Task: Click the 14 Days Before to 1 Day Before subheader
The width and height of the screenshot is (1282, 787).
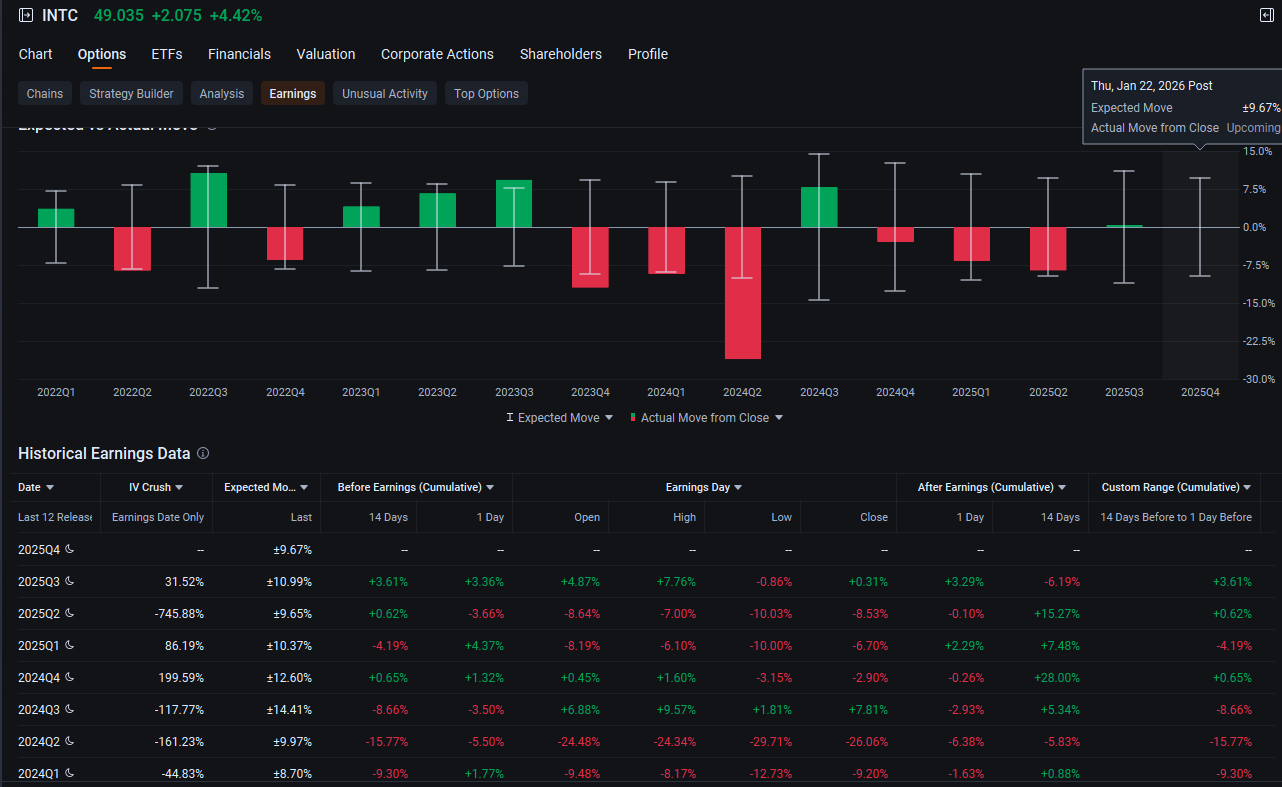Action: [x=1176, y=517]
